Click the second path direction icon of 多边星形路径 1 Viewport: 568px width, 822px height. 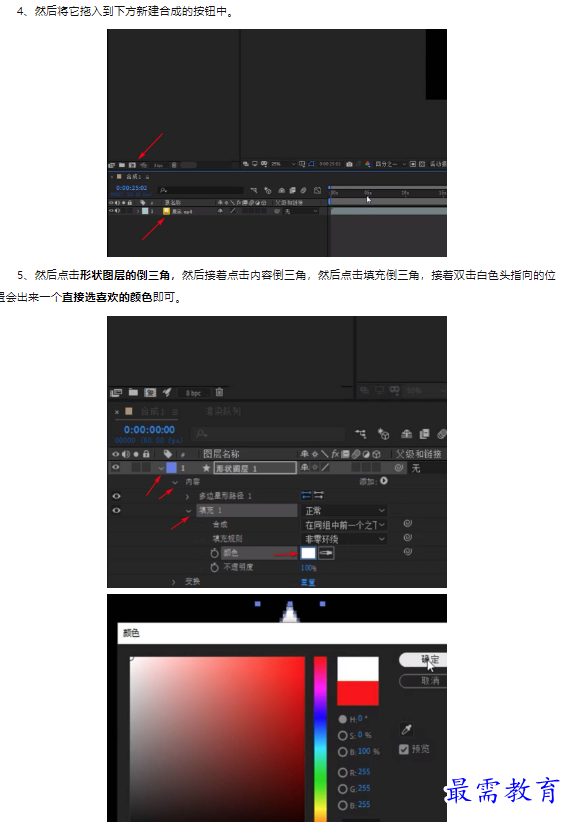click(319, 495)
